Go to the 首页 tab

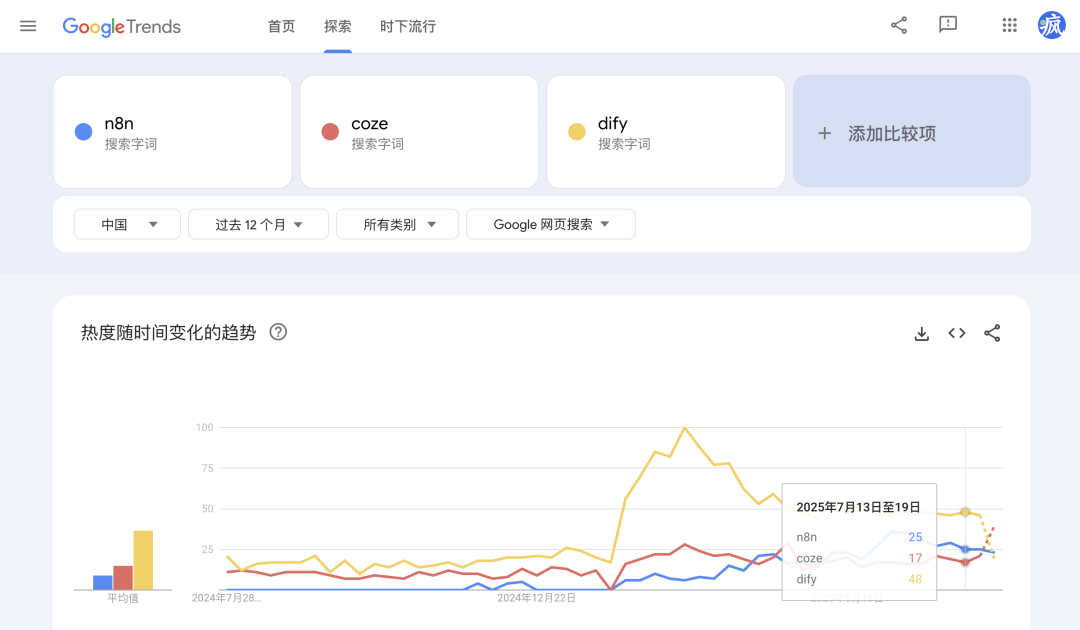pos(282,26)
